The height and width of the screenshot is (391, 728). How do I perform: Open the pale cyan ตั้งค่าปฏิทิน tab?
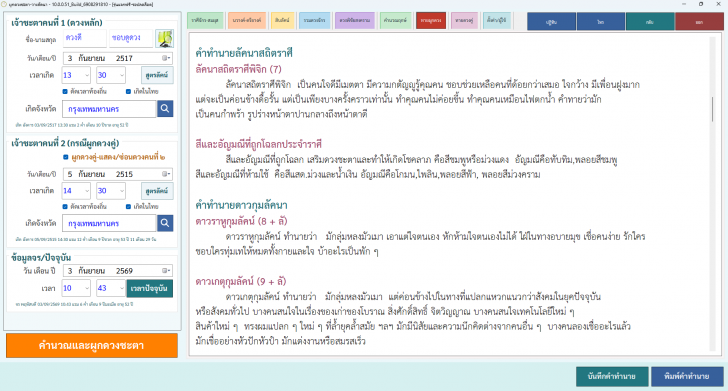497,20
